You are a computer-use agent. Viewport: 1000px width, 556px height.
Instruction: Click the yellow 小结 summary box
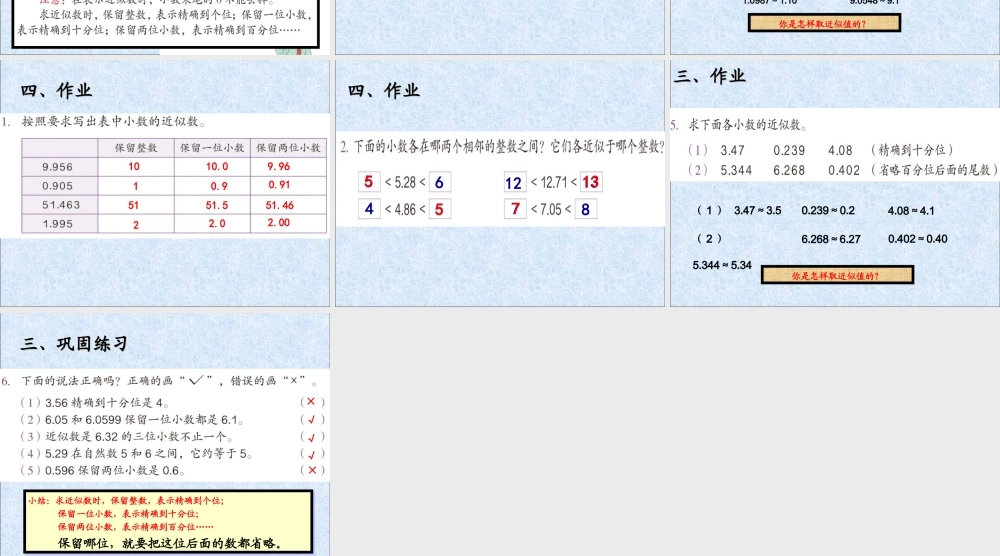coord(168,522)
